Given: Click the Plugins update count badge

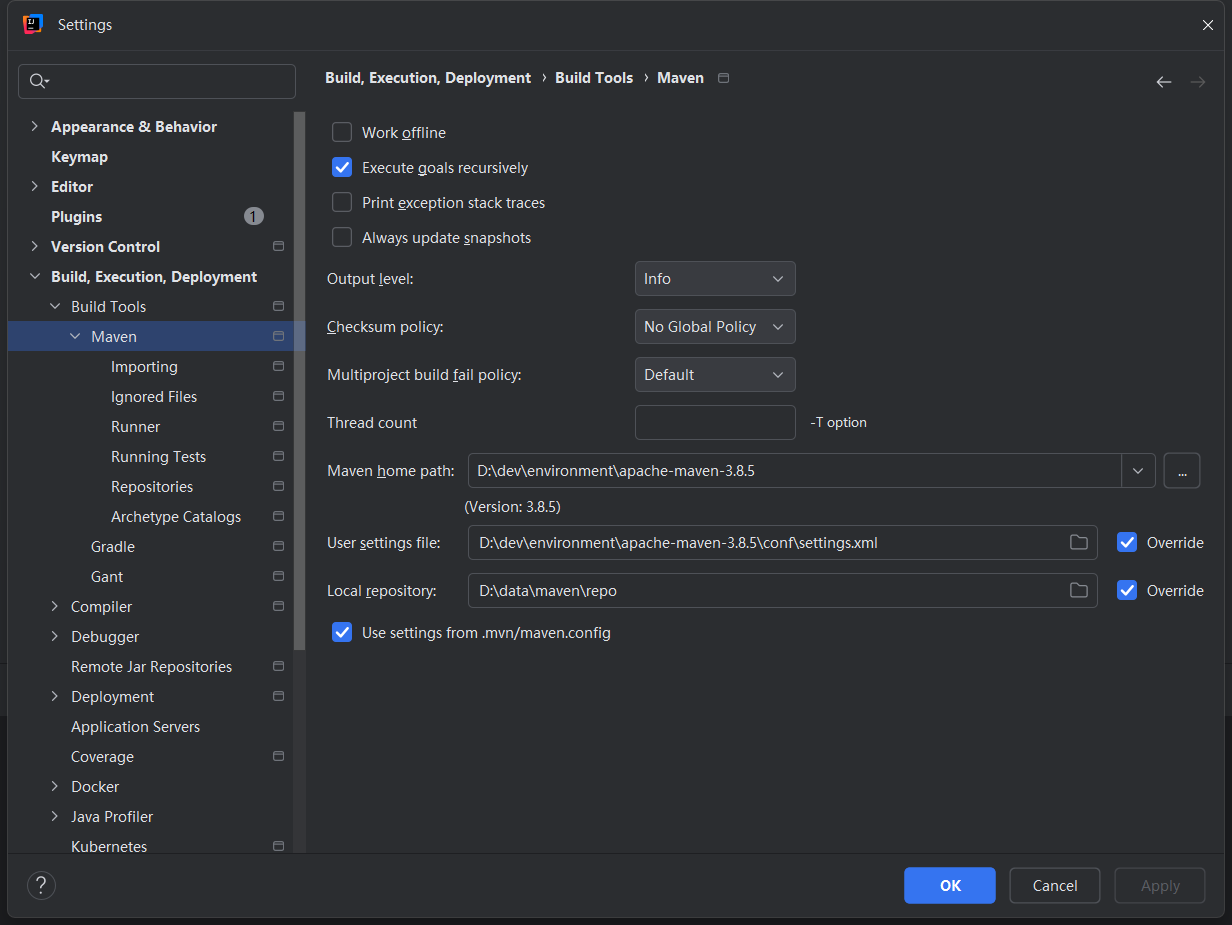Looking at the screenshot, I should [254, 216].
